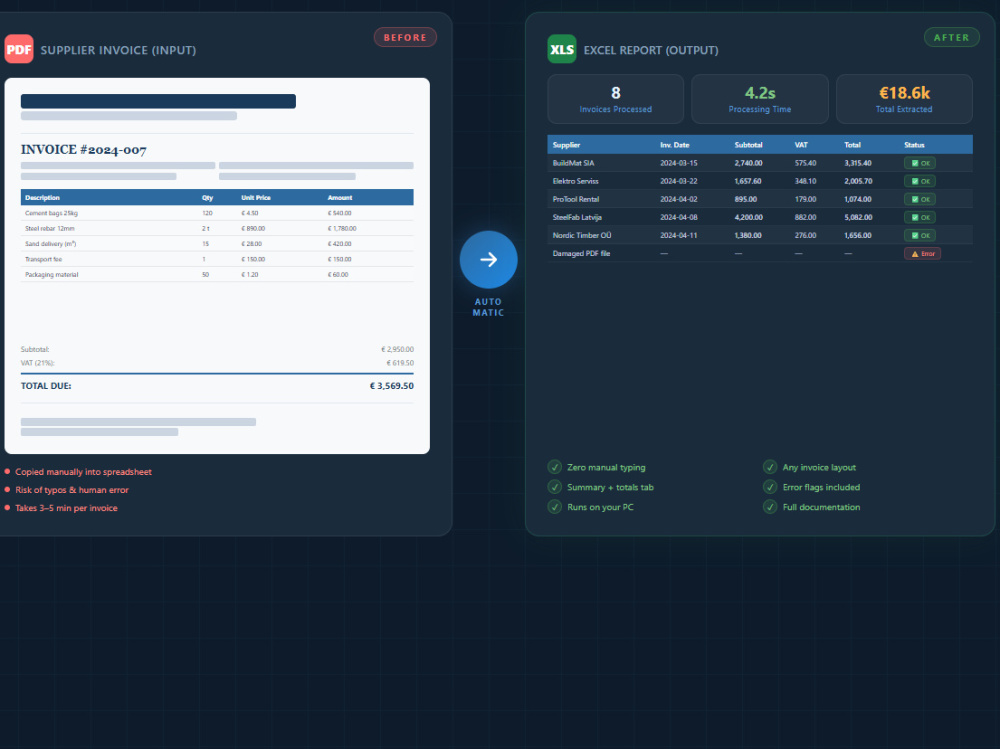Click the Total Extracted stat card
The height and width of the screenshot is (749, 1000).
(904, 99)
